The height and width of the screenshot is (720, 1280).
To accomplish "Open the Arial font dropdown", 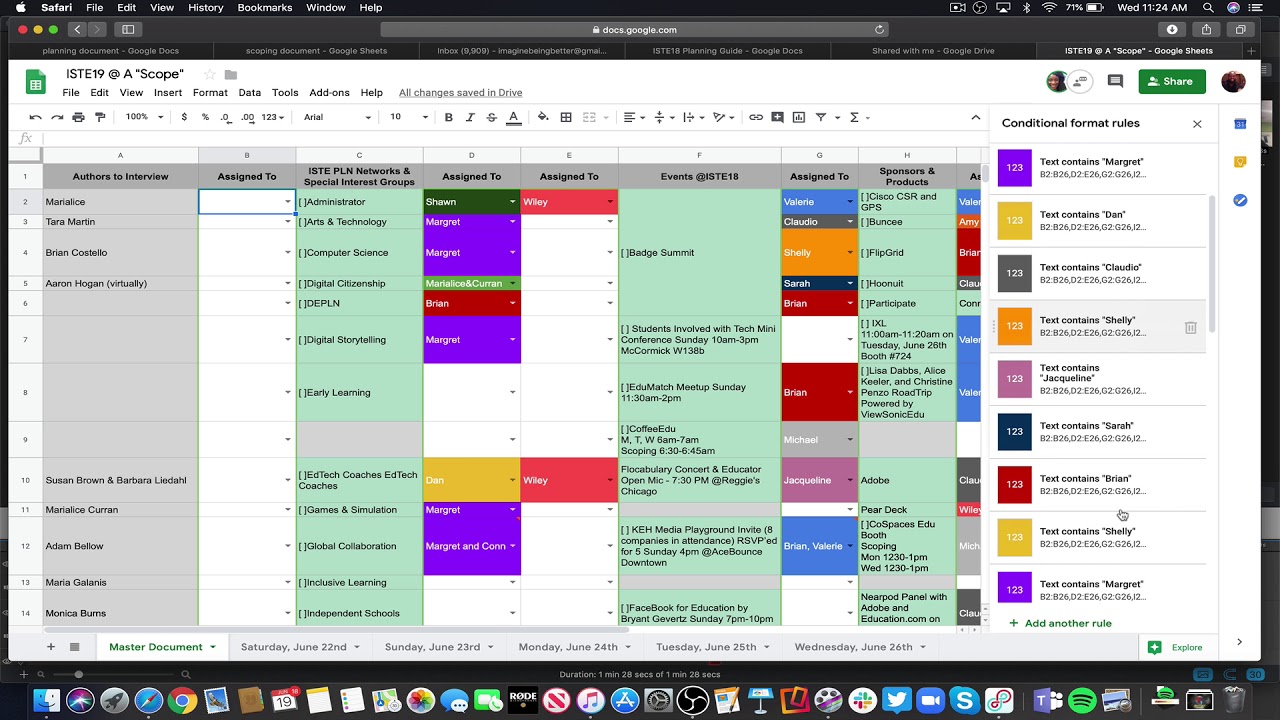I will pos(337,117).
